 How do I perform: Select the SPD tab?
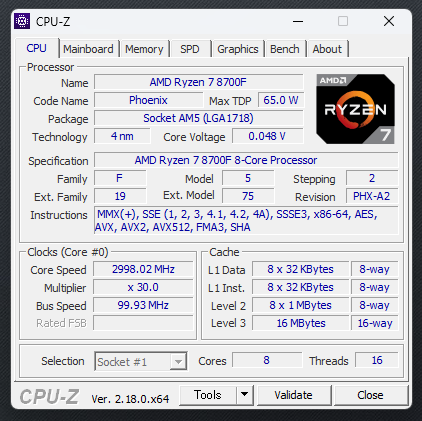coord(190,49)
